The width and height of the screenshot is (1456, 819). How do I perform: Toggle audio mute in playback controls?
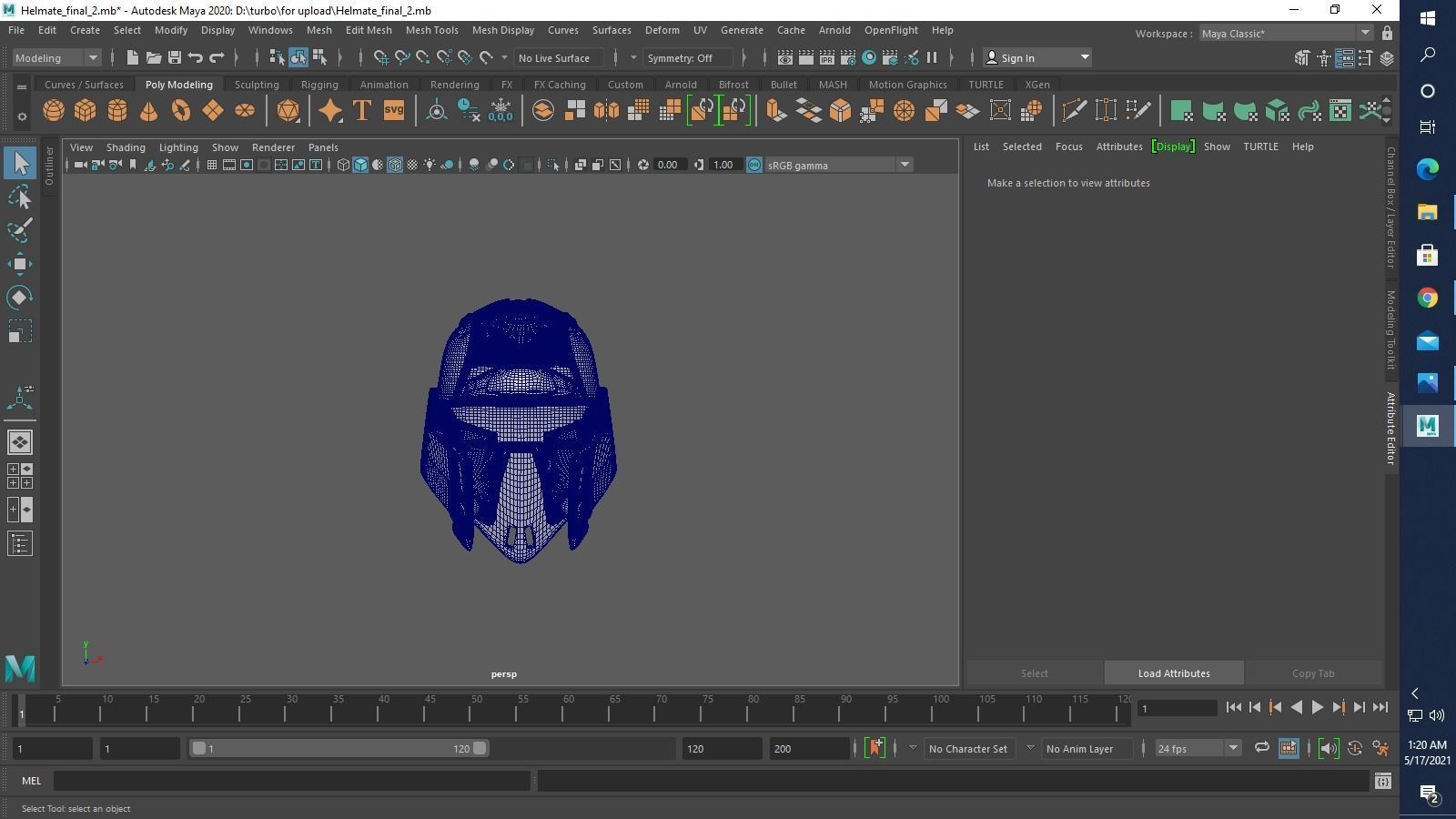1328,748
